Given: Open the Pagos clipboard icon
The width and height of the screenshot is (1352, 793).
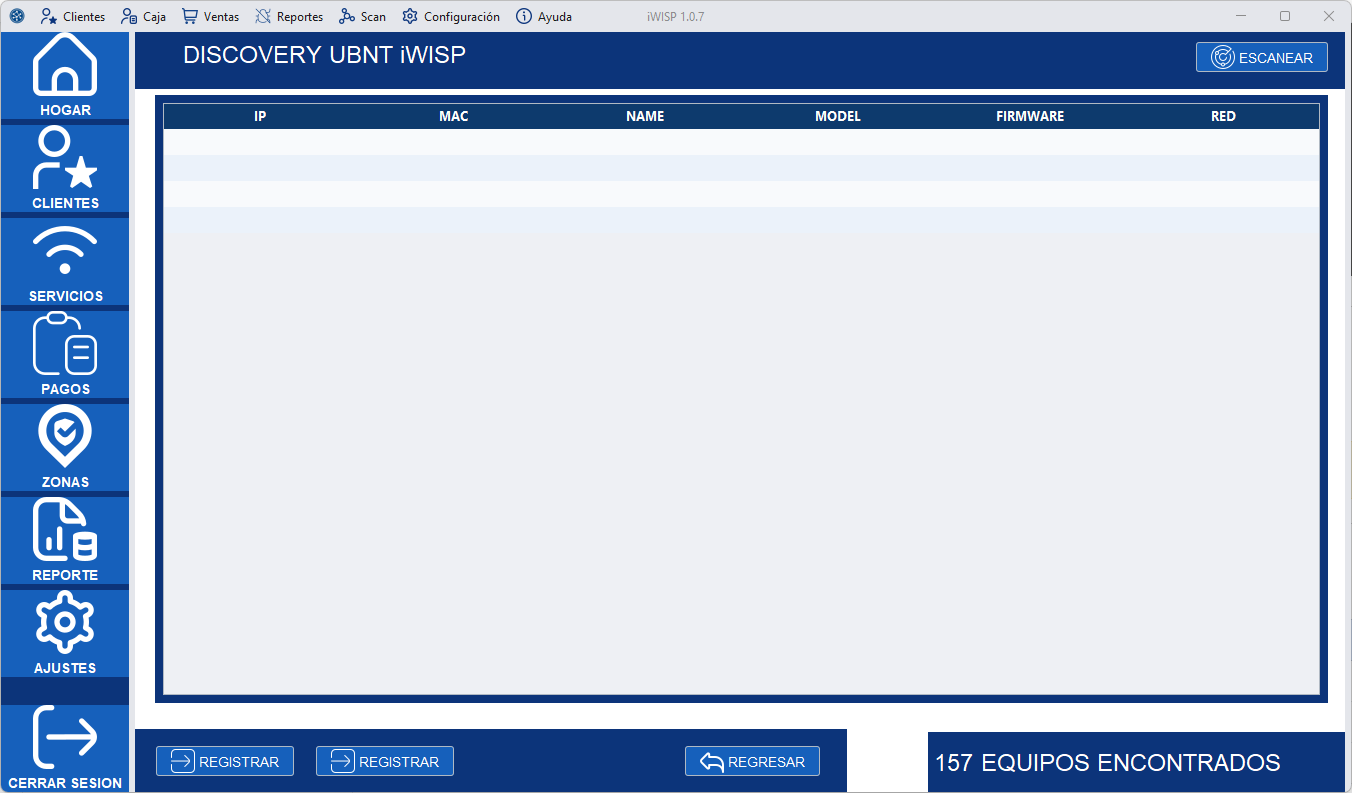Looking at the screenshot, I should (64, 344).
